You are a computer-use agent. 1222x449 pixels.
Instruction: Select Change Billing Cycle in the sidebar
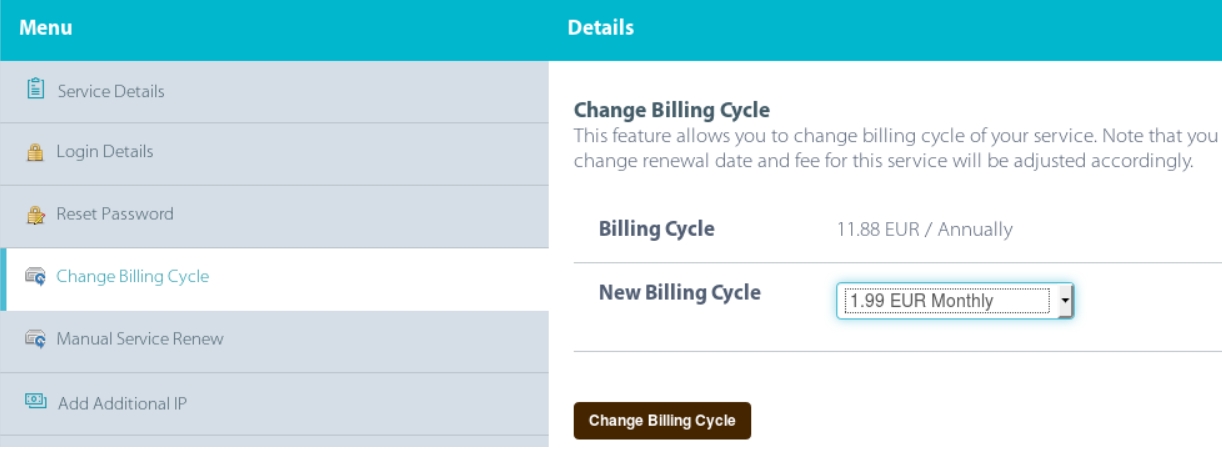coord(133,277)
